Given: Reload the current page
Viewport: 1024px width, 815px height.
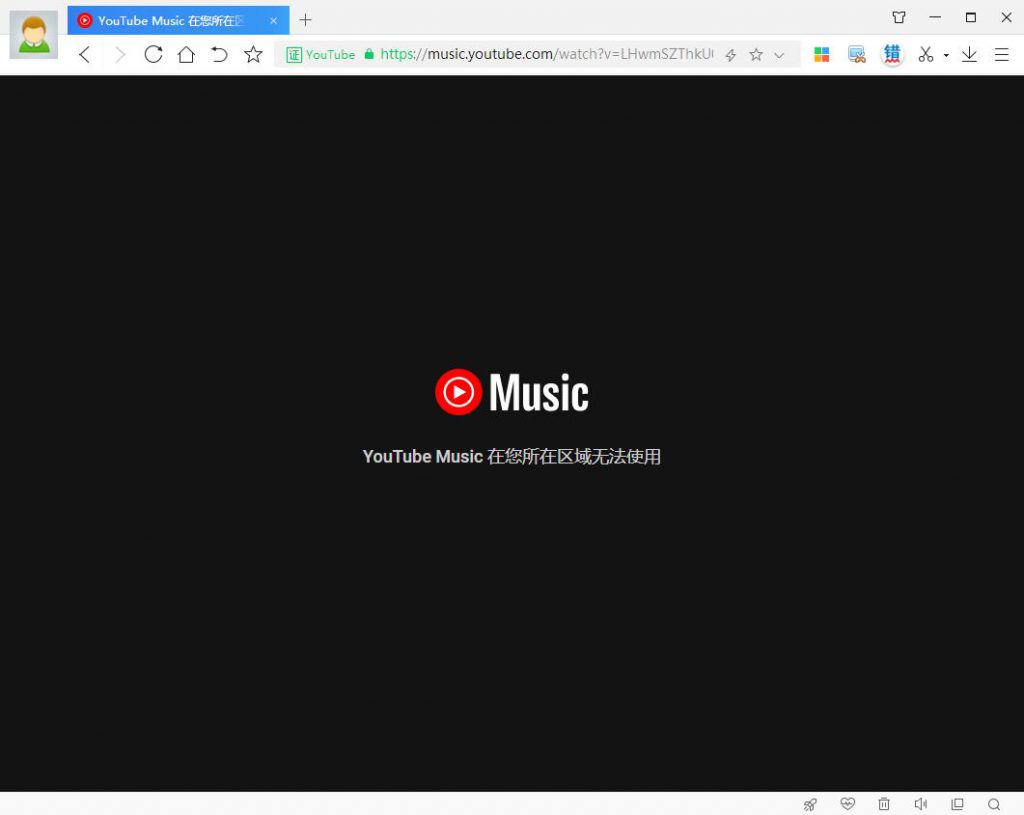Looking at the screenshot, I should point(153,54).
